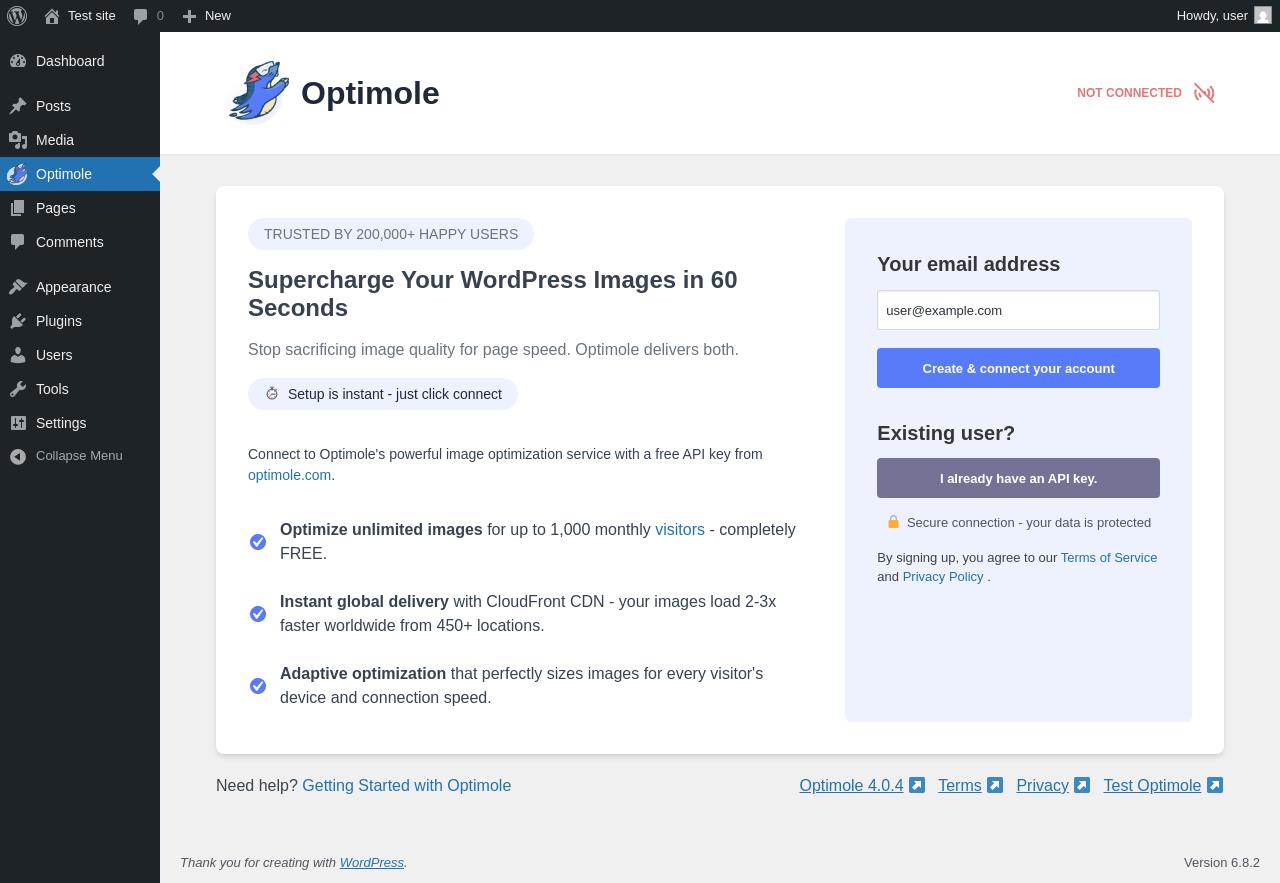This screenshot has width=1280, height=883.
Task: Click the Collapse Menu arrow icon
Action: pos(18,456)
